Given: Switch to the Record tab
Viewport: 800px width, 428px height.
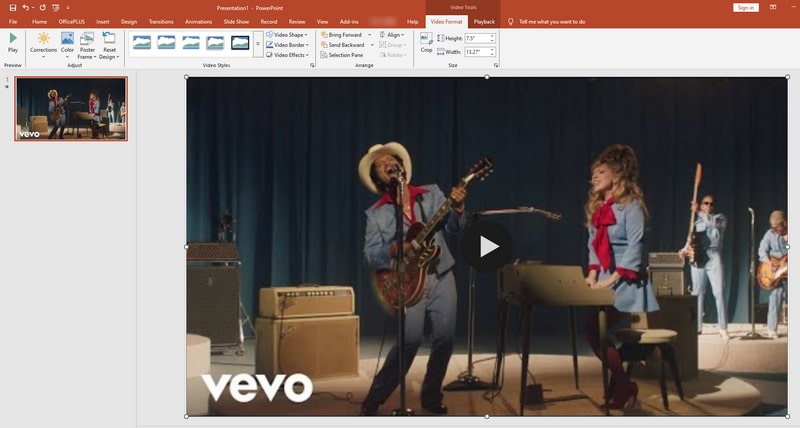Looking at the screenshot, I should click(269, 22).
